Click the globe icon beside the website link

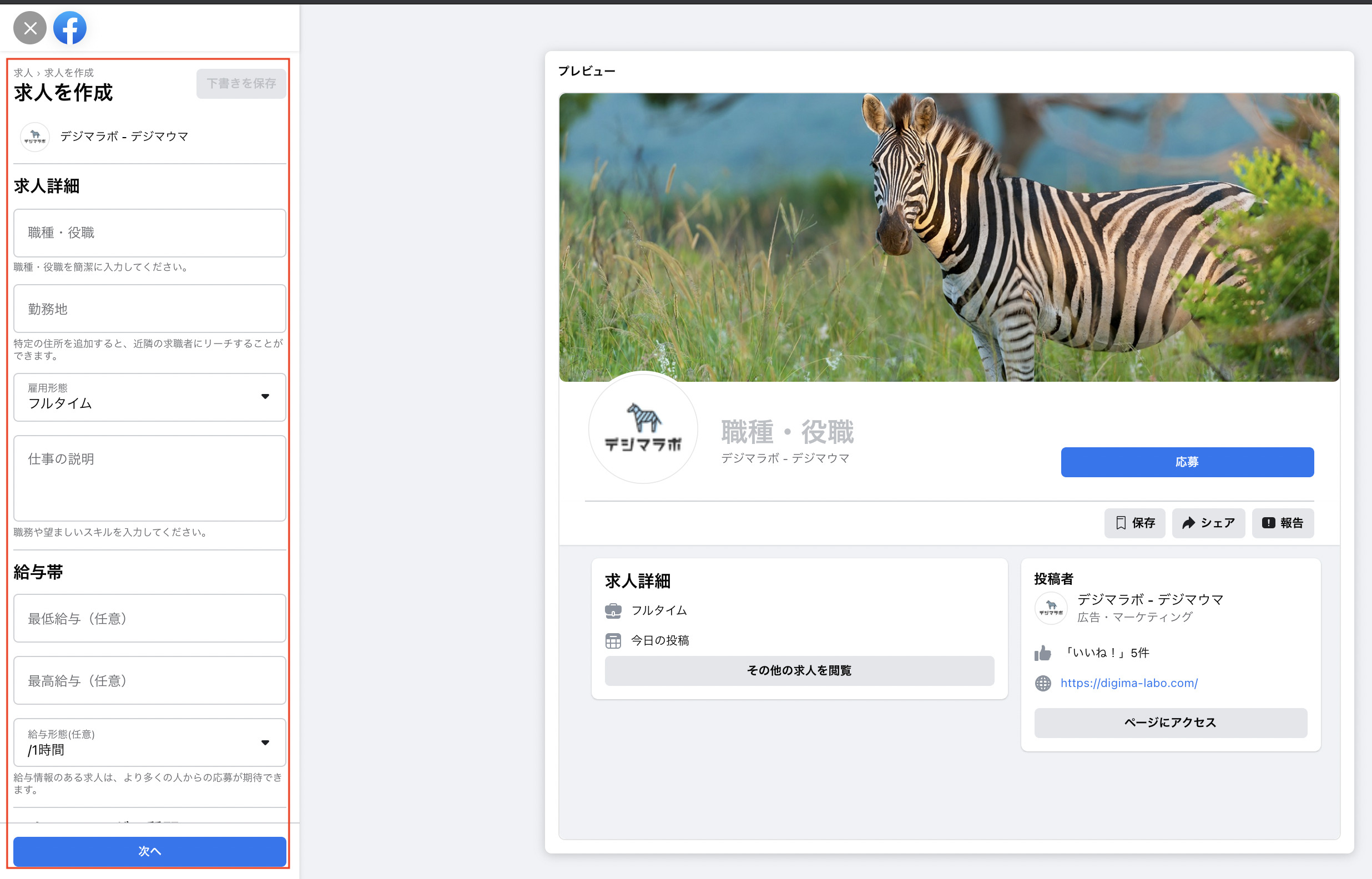(1043, 683)
